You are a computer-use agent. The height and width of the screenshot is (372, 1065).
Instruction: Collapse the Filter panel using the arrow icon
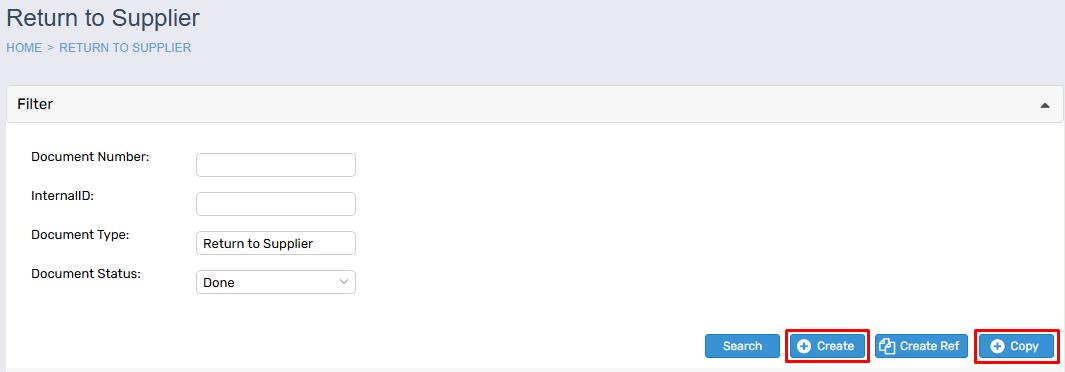1045,105
